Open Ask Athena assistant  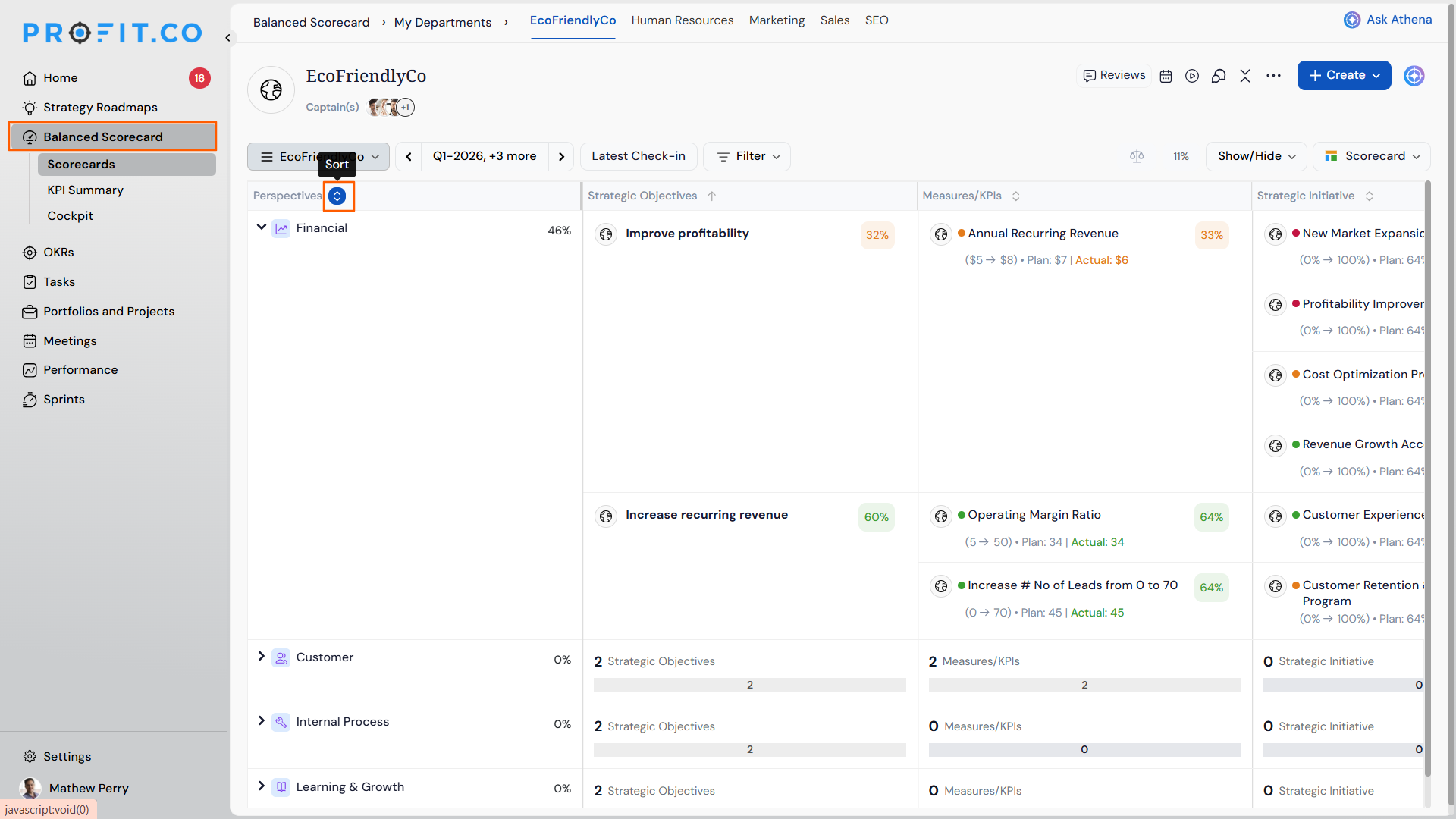coord(1388,20)
